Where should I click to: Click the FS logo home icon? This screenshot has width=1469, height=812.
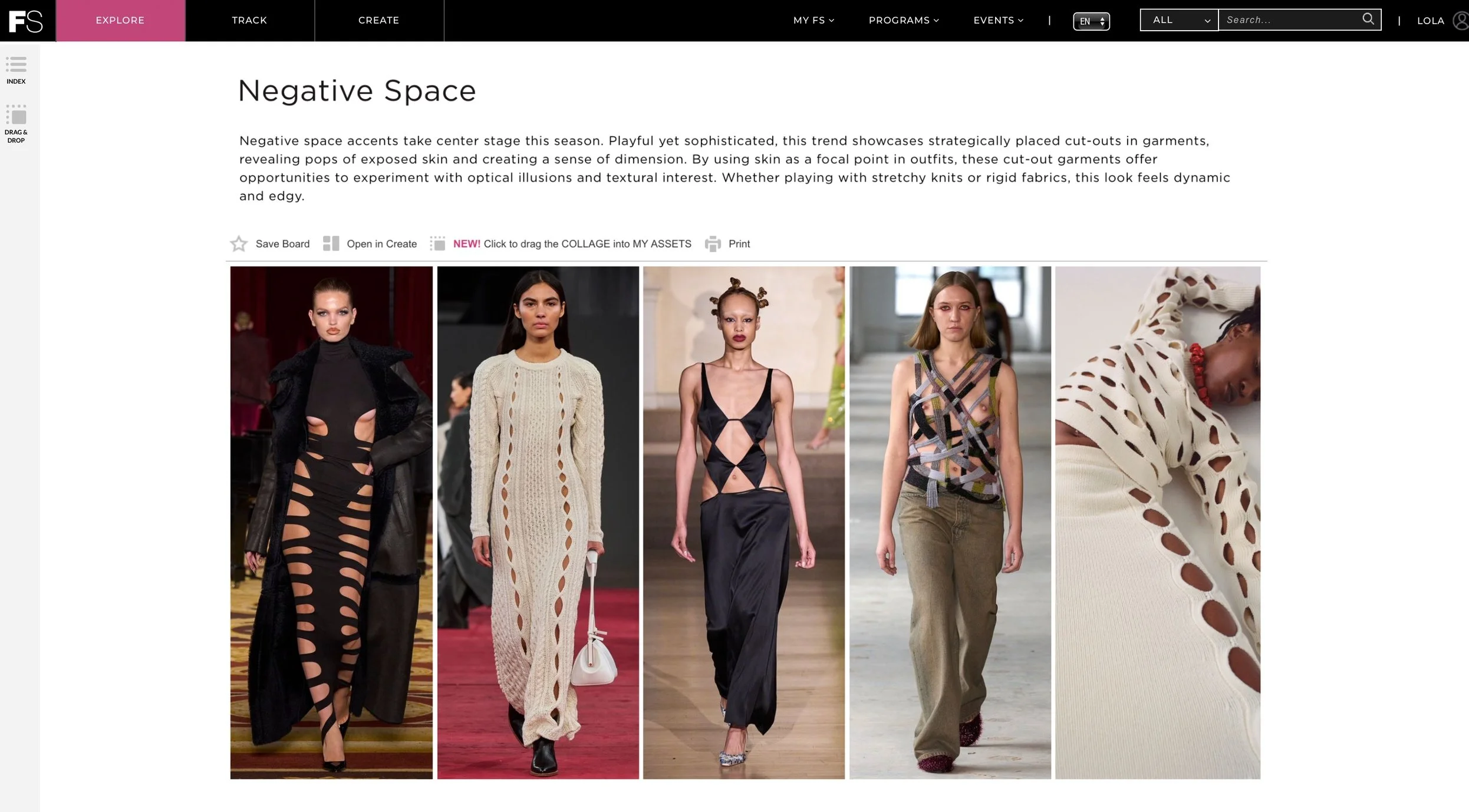coord(26,21)
